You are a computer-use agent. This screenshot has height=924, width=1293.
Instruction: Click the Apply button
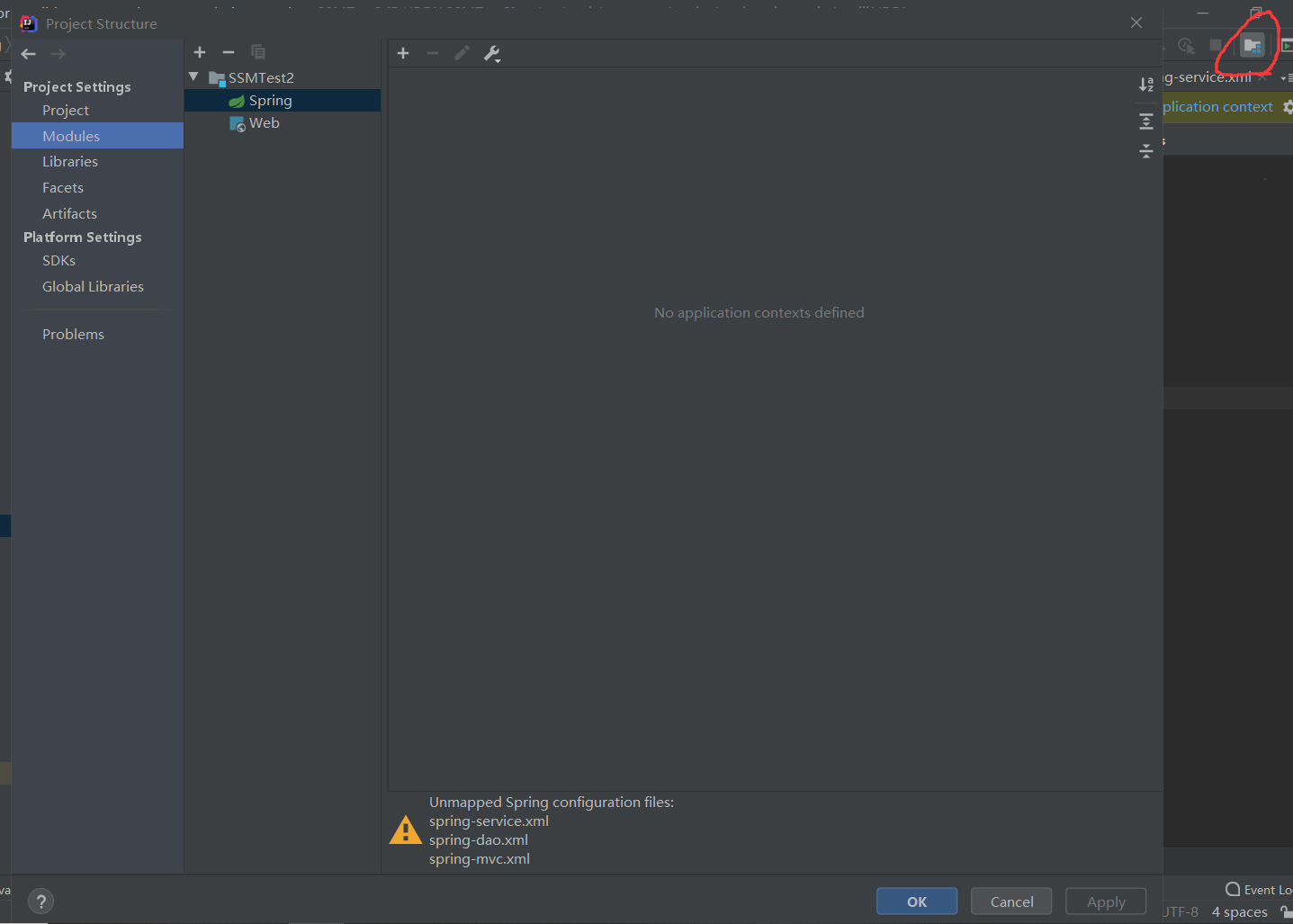point(1106,902)
